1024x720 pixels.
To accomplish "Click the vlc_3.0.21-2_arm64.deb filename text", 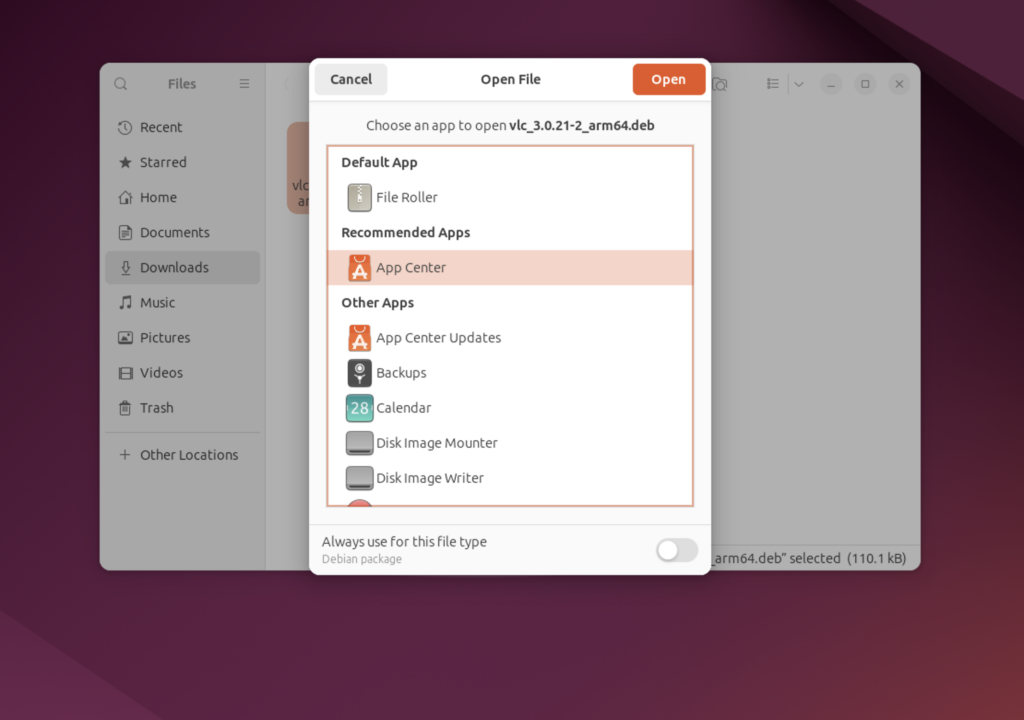I will [x=582, y=125].
